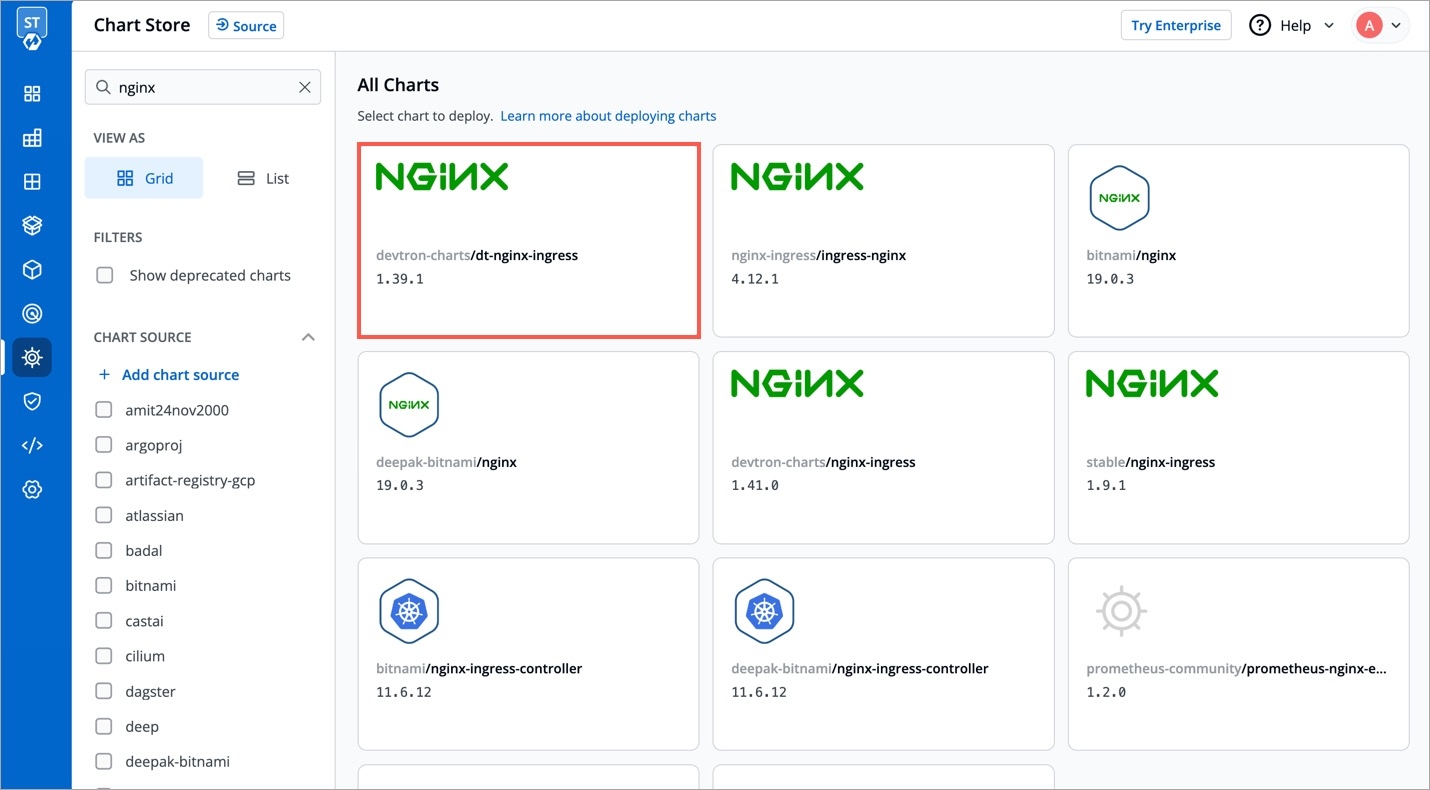Click NGINX logo on stable/nginx-ingress card

tap(1152, 384)
